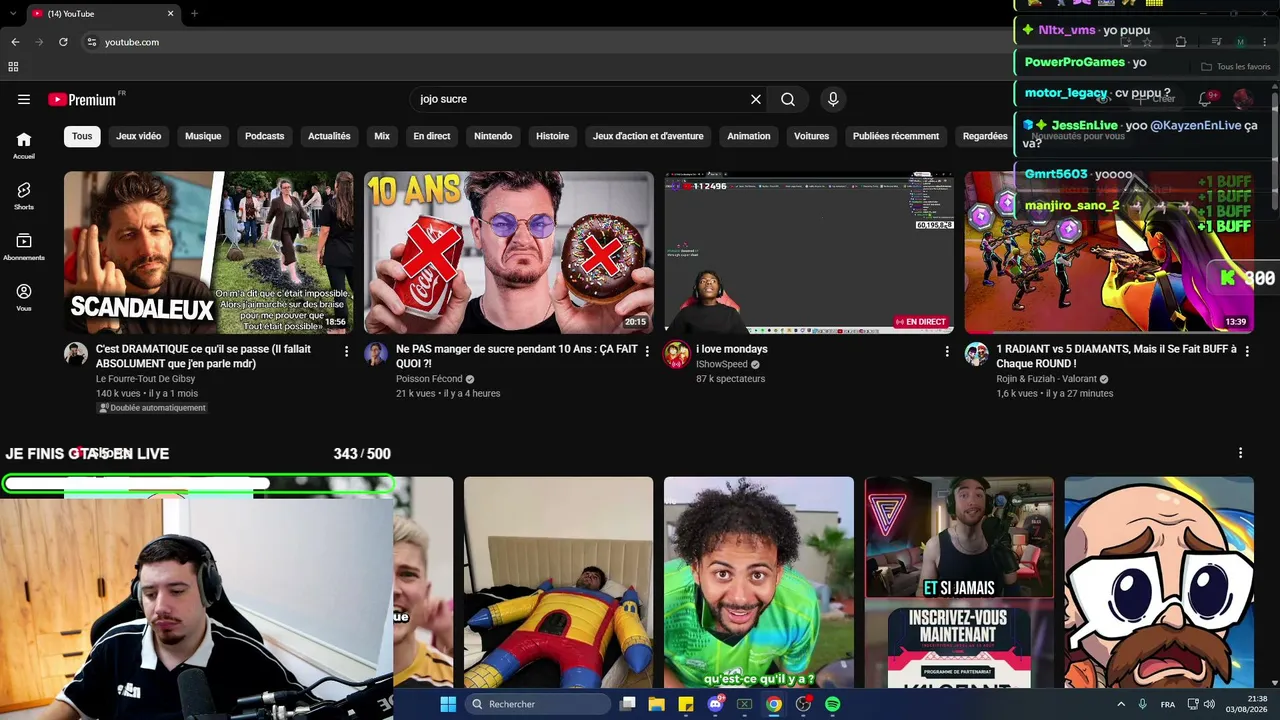Open 'C'est DRAMATIQUE ce qu'il se passe' video title
Image resolution: width=1280 pixels, height=720 pixels.
tap(203, 356)
